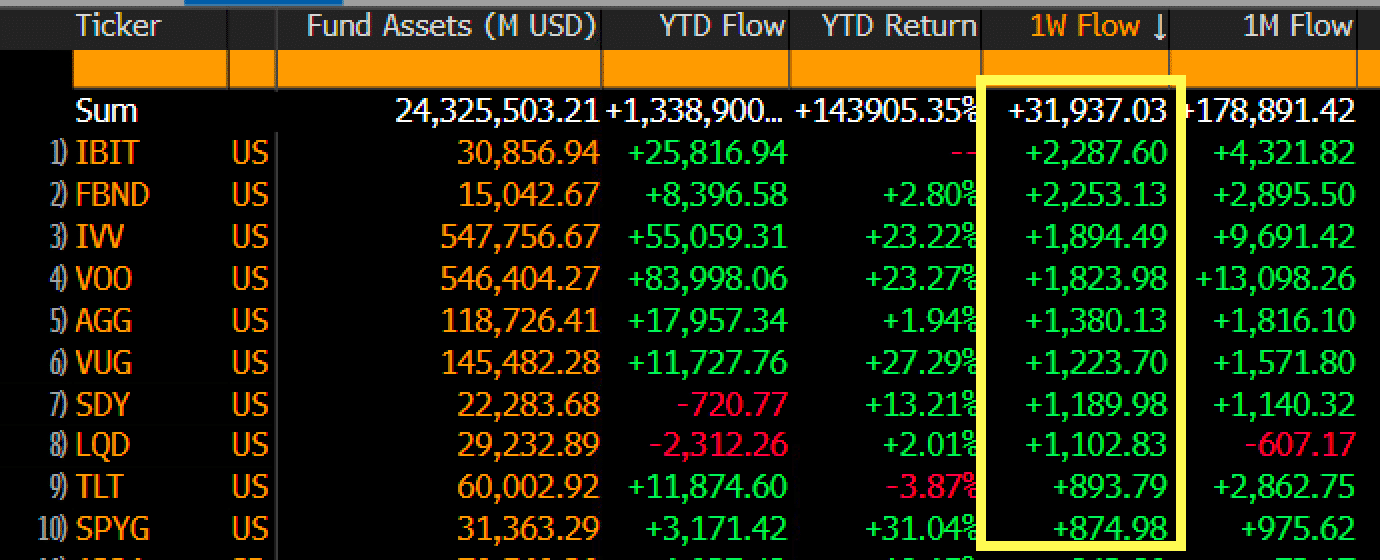Open the VUG ticker entry
The height and width of the screenshot is (560, 1380).
click(104, 362)
